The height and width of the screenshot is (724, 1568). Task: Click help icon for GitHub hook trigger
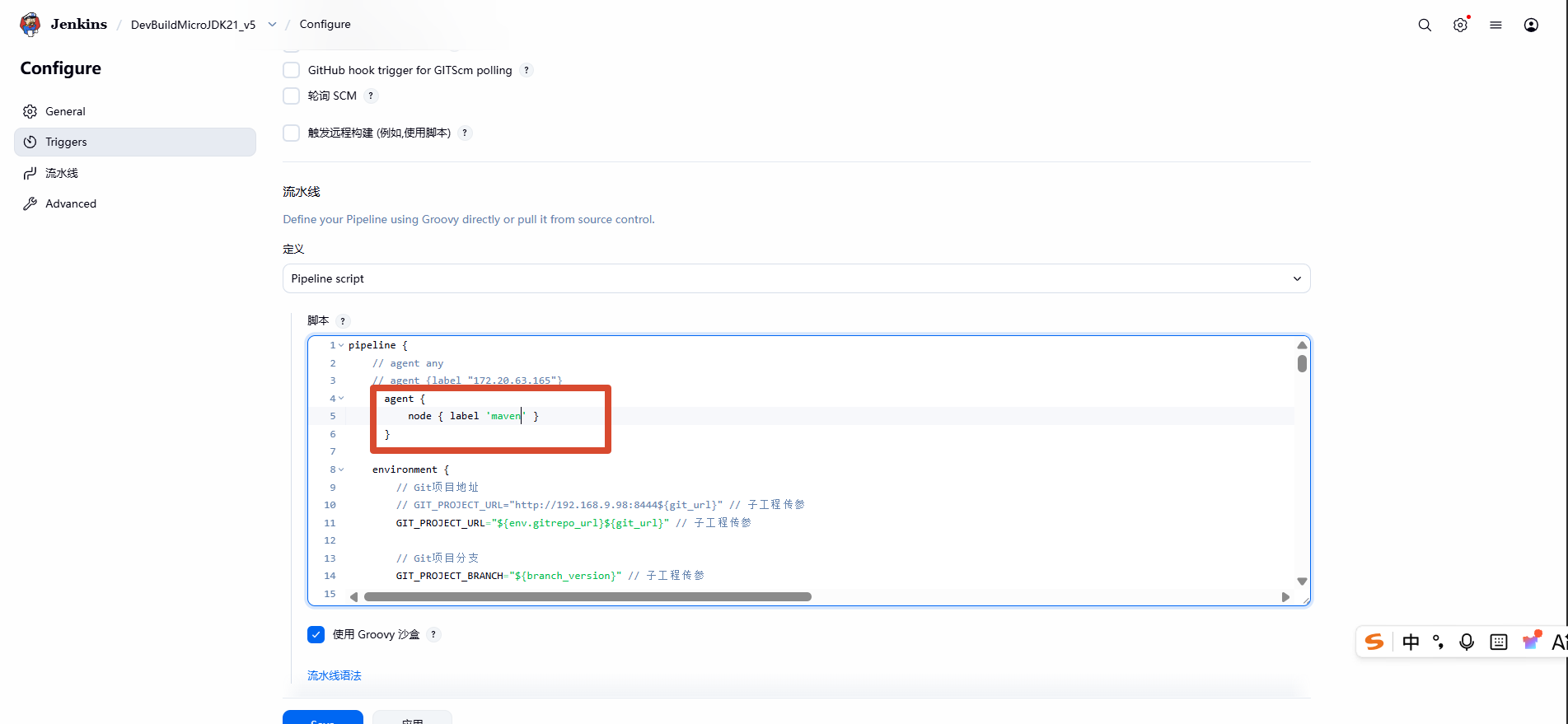click(527, 70)
